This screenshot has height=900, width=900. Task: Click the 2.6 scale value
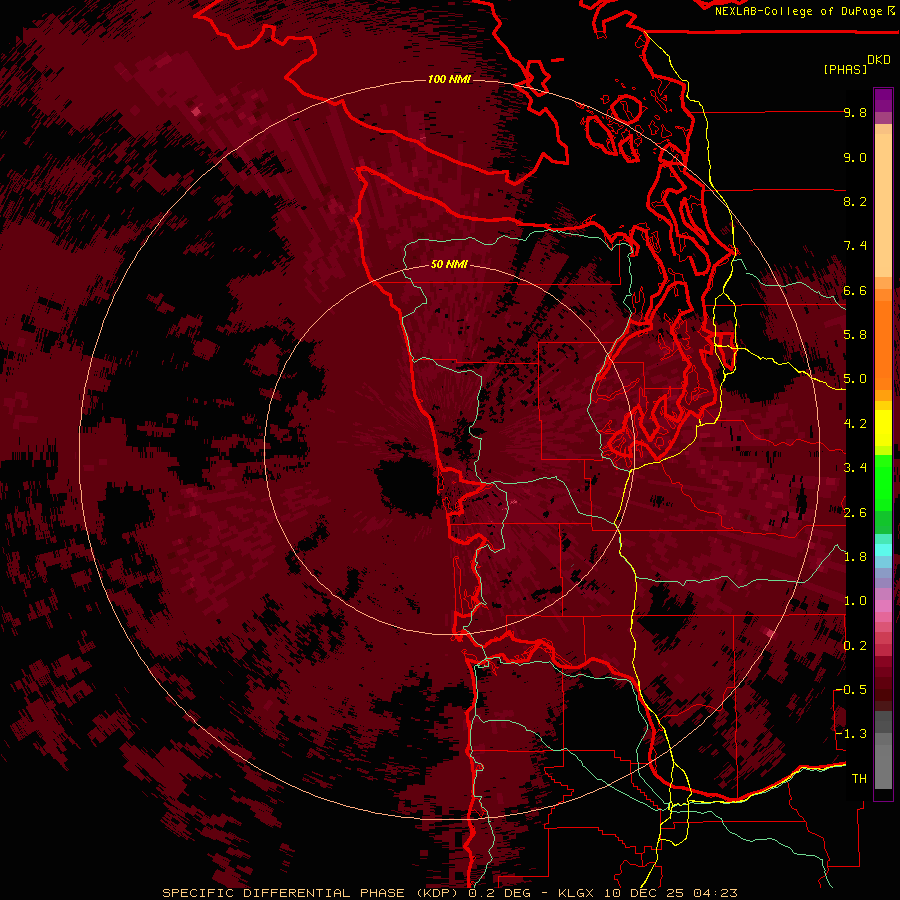point(855,513)
